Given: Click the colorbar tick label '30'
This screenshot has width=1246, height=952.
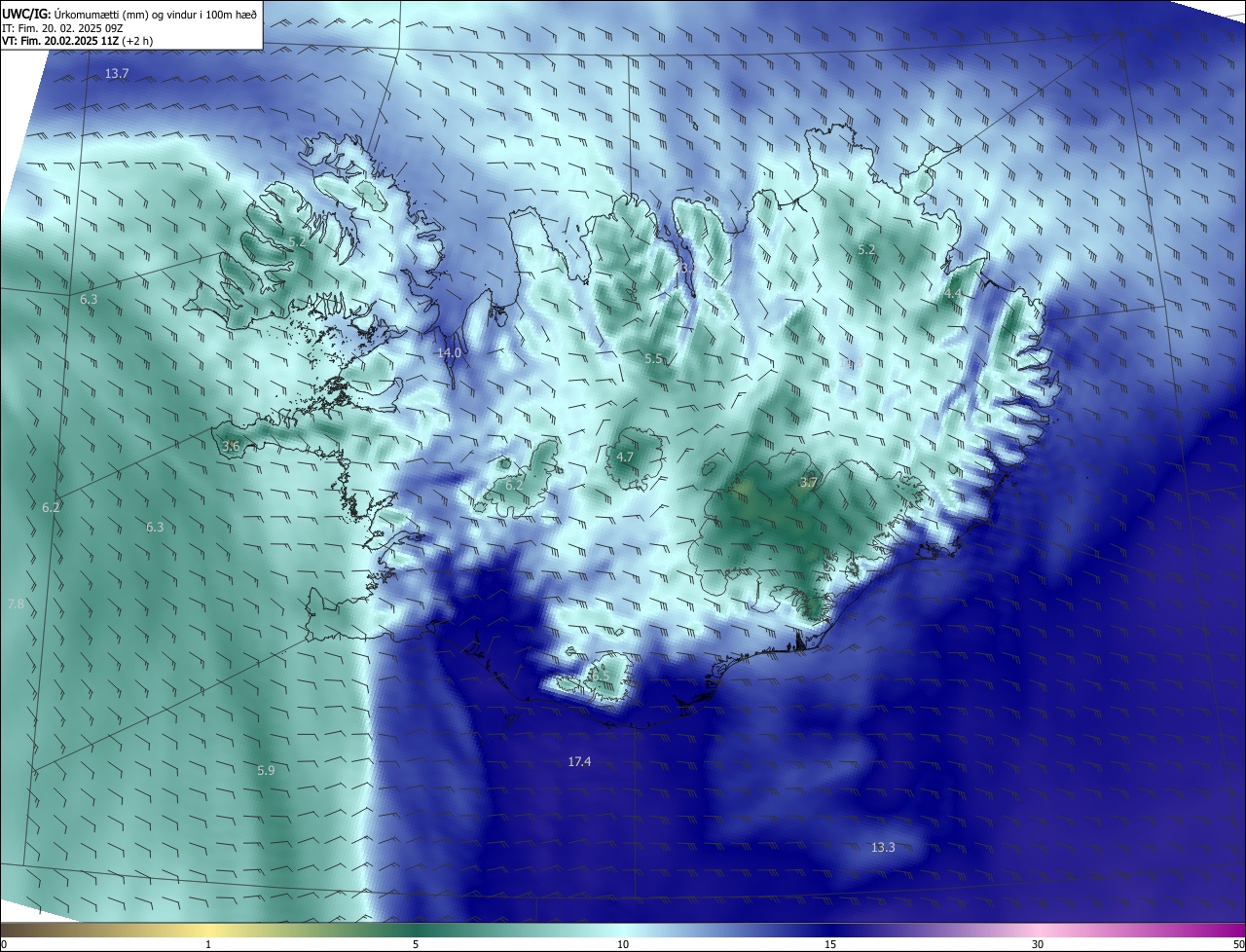Looking at the screenshot, I should click(1038, 944).
